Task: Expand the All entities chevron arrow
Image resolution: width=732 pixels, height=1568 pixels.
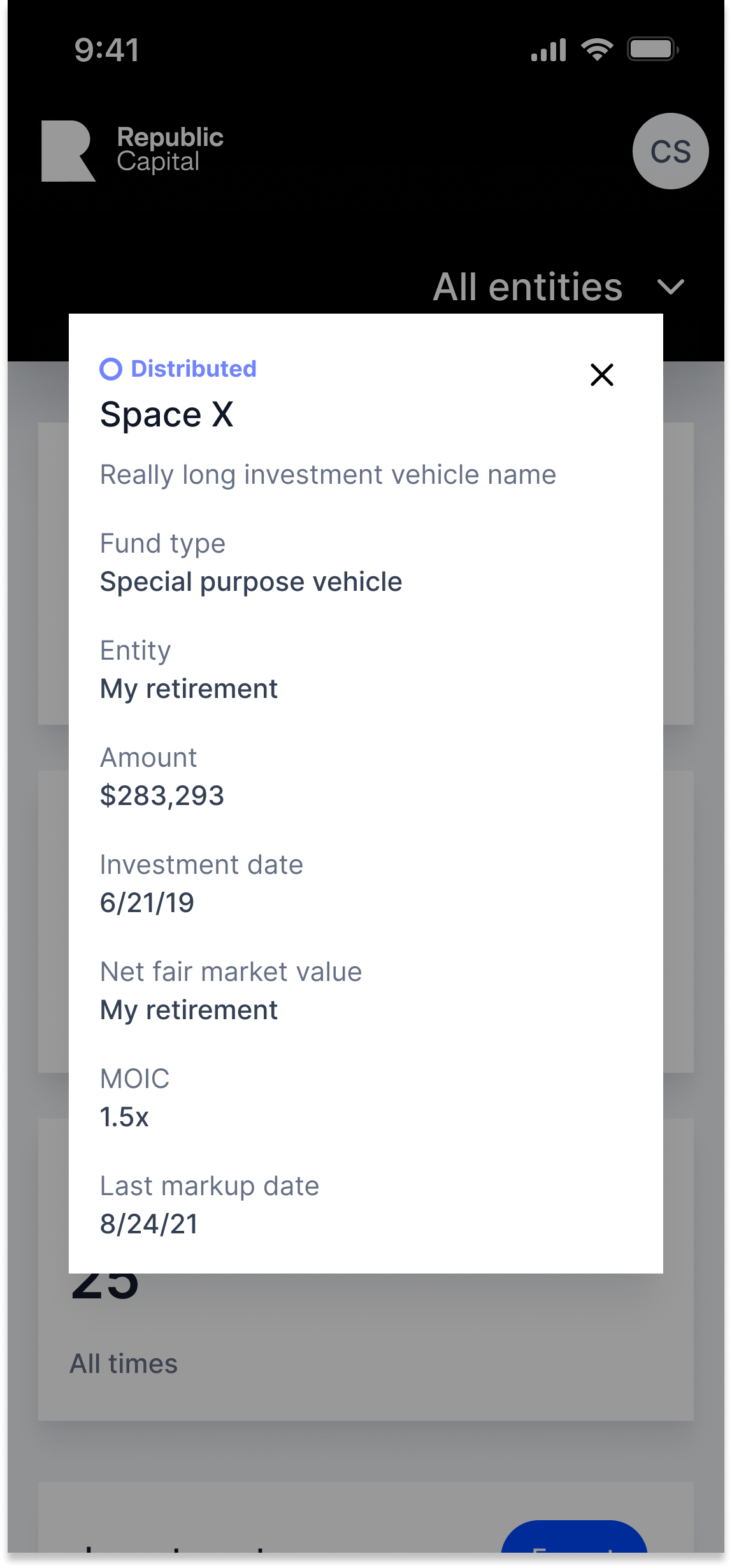Action: tap(670, 287)
